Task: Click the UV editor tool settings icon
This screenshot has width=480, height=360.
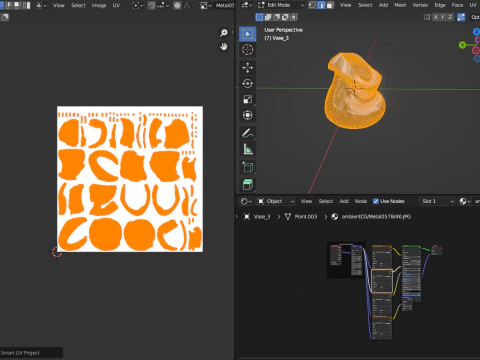Action: click(x=5, y=17)
